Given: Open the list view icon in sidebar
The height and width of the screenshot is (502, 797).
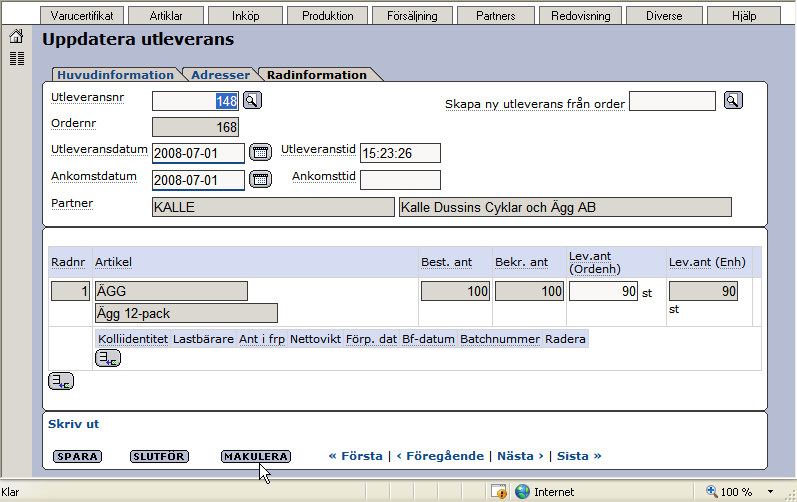Looking at the screenshot, I should [x=17, y=58].
